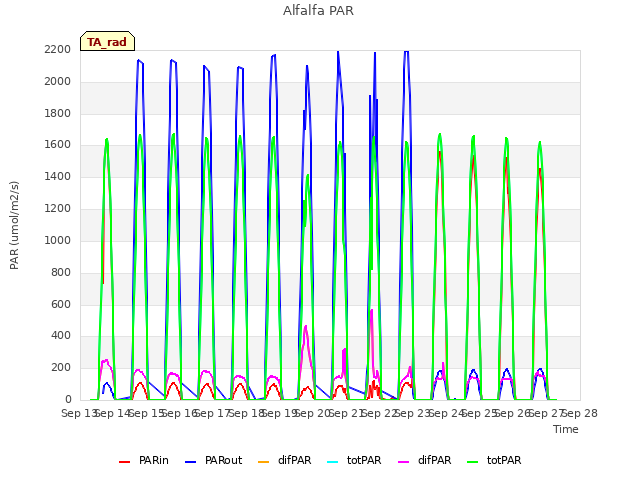This screenshot has height=480, width=640.
Task: Click the 800 y-axis tick label
Action: pos(61,272)
